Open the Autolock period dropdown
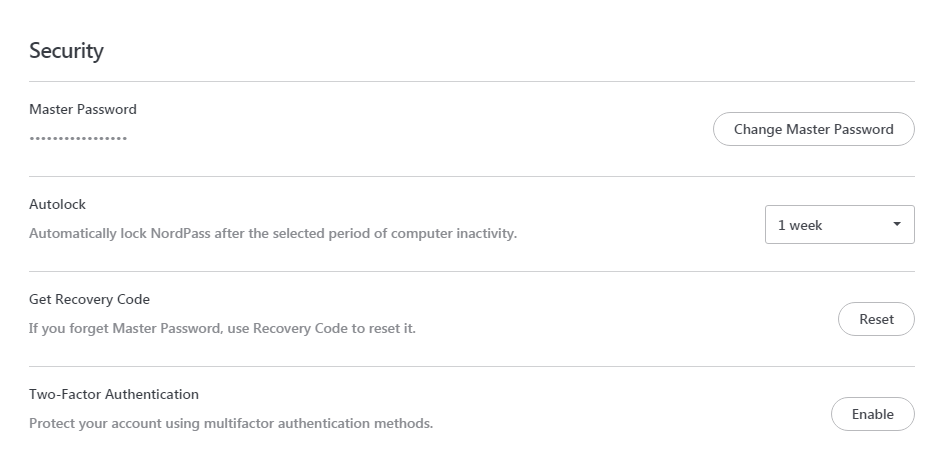941x475 pixels. [x=839, y=225]
